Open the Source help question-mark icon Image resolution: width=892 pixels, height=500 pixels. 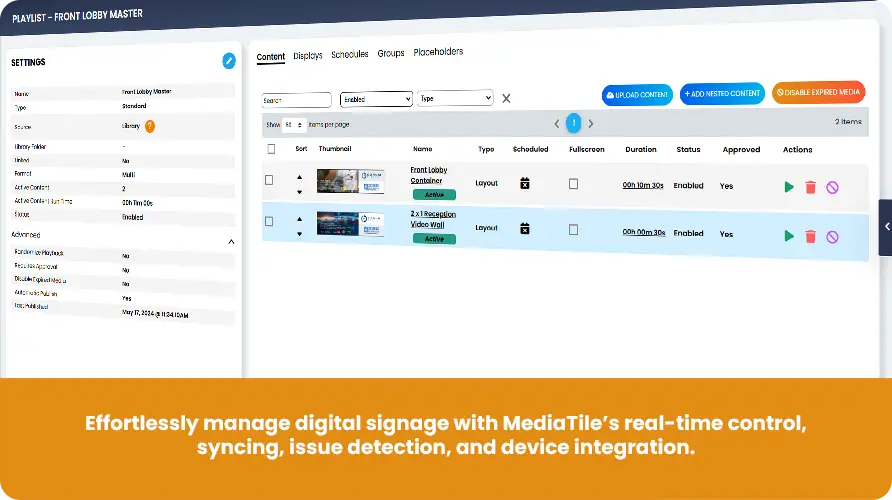coord(150,126)
